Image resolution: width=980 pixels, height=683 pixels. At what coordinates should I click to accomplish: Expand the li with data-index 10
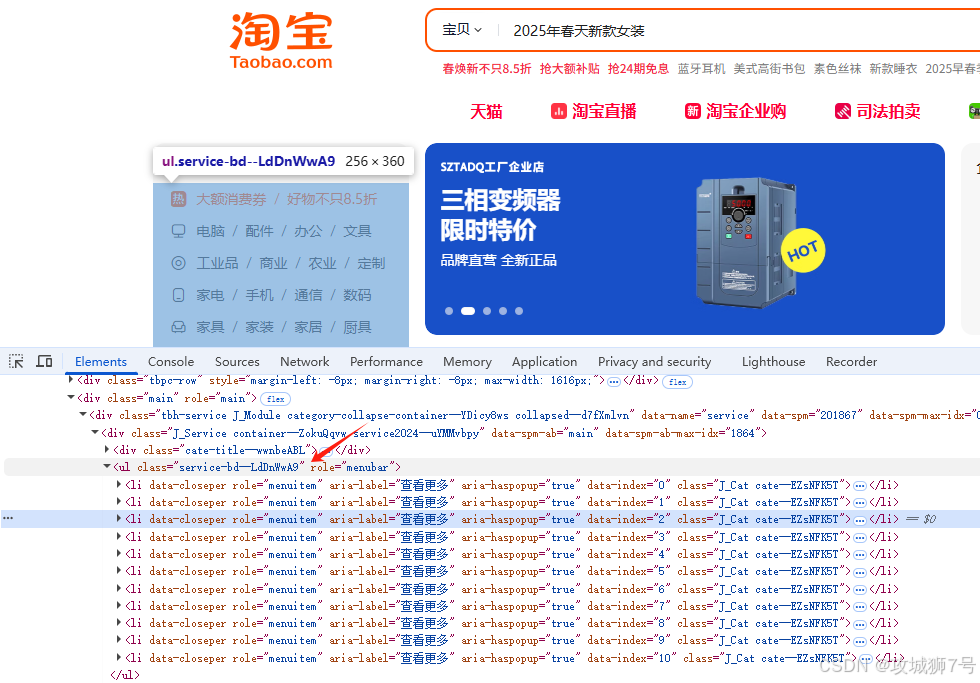tap(119, 657)
